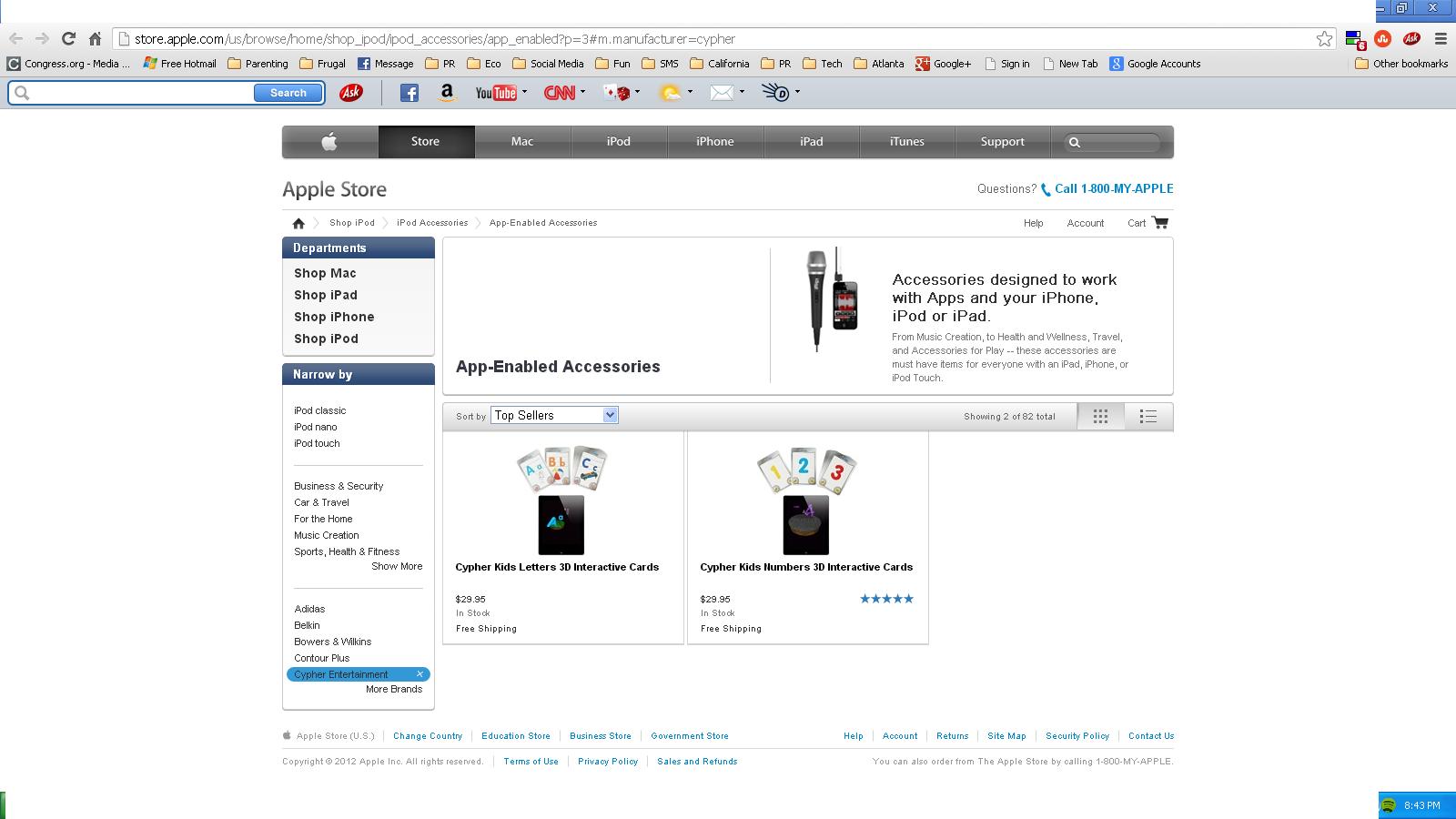Image resolution: width=1456 pixels, height=819 pixels.
Task: Click the browser reload button
Action: [x=68, y=38]
